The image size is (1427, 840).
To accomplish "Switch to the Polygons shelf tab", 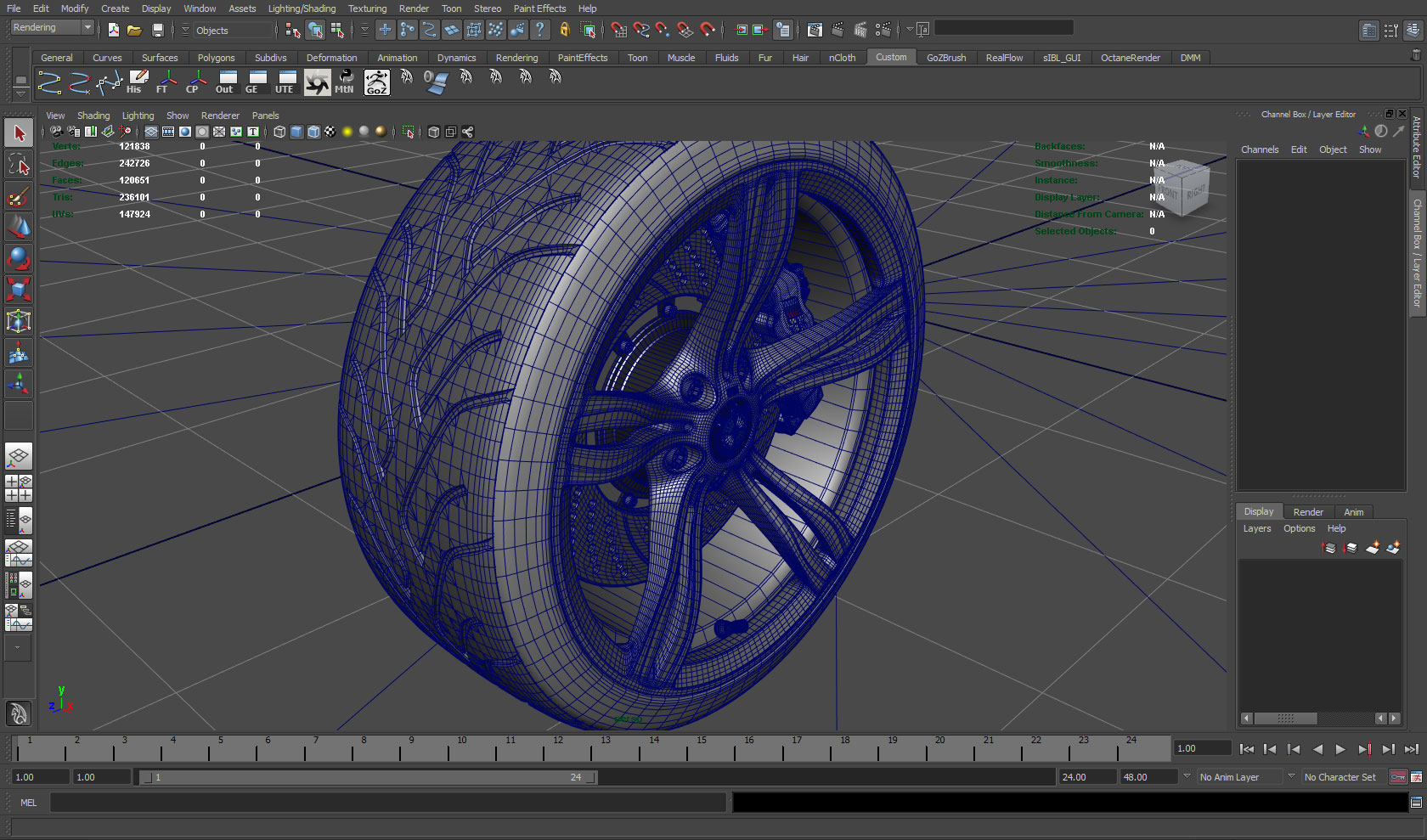I will tap(216, 58).
